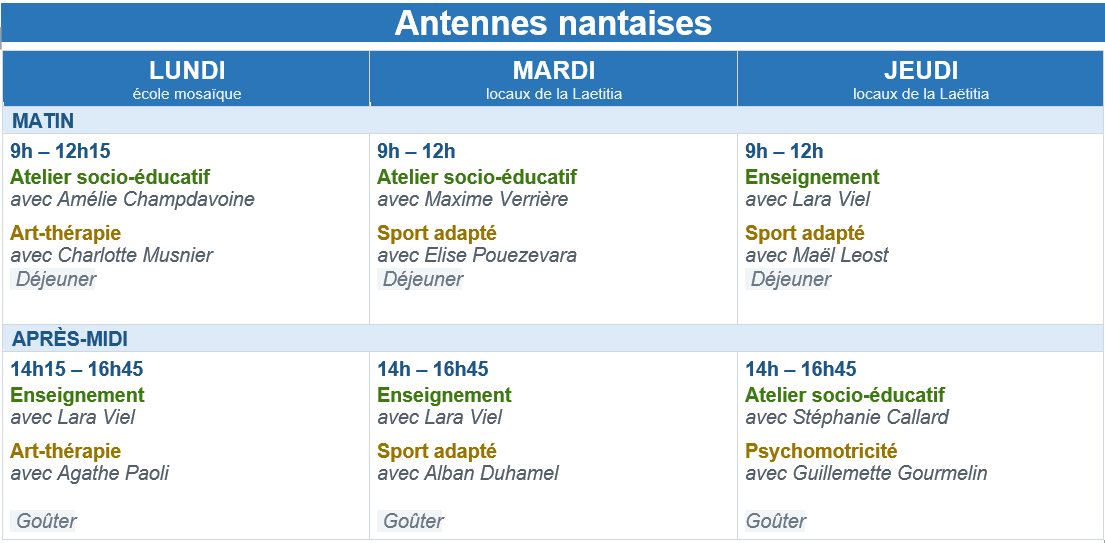Select the JEUDI column header

pyautogui.click(x=920, y=79)
